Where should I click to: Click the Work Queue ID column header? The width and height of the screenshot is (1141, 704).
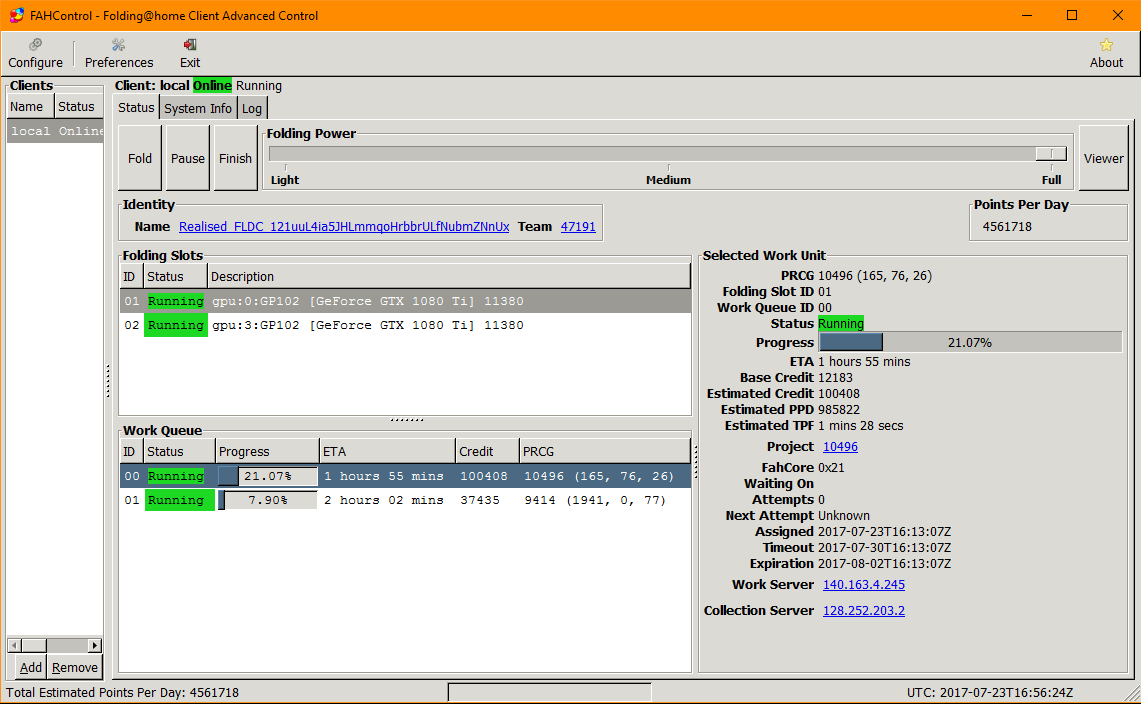131,451
